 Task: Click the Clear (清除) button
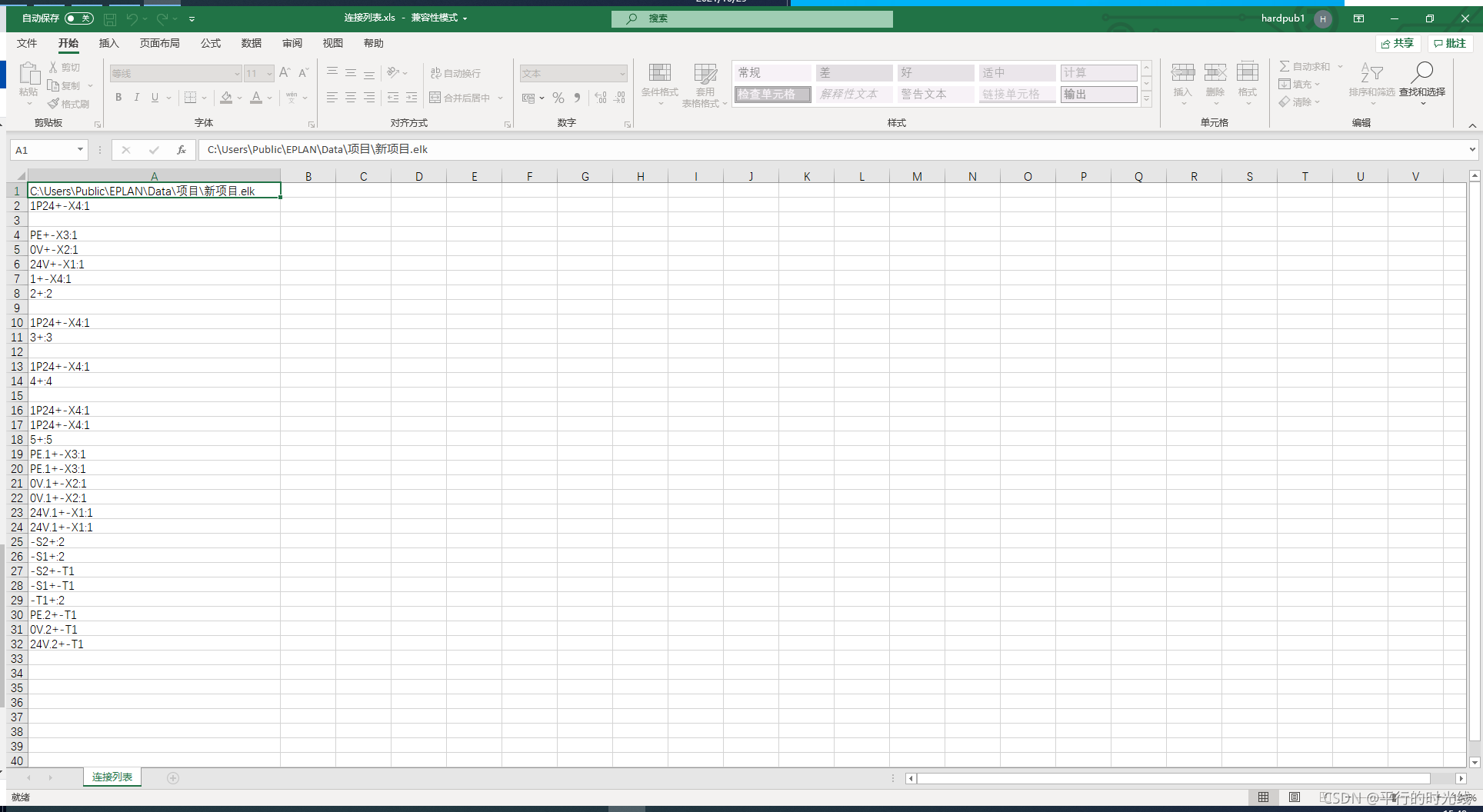[x=1299, y=102]
